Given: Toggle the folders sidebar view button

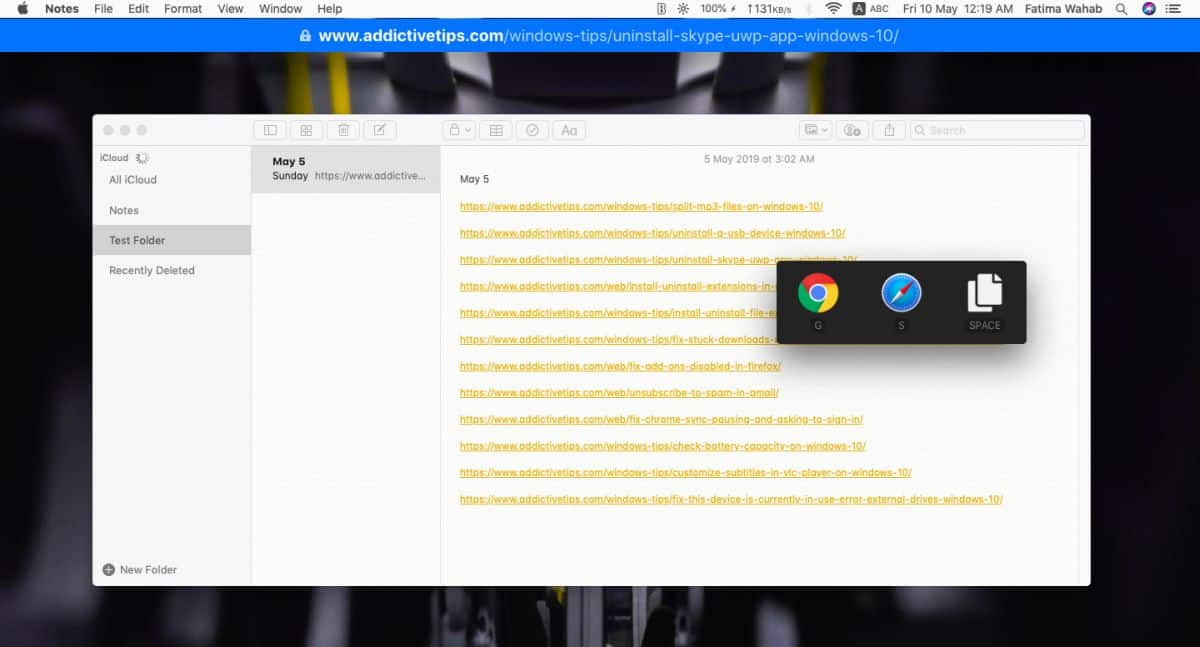Looking at the screenshot, I should point(270,130).
